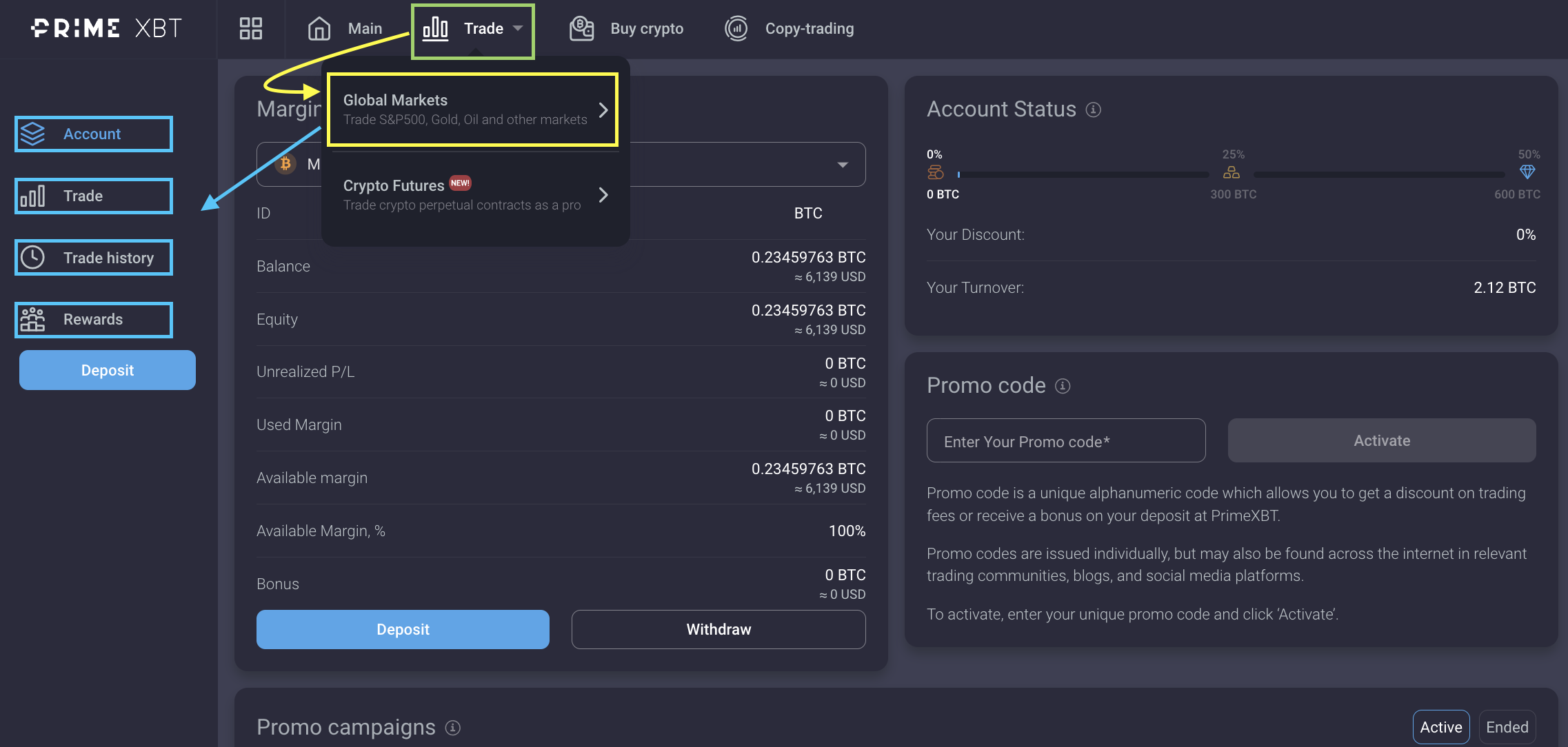Viewport: 1568px width, 747px height.
Task: Click the Promo campaigns info icon
Action: [x=453, y=728]
